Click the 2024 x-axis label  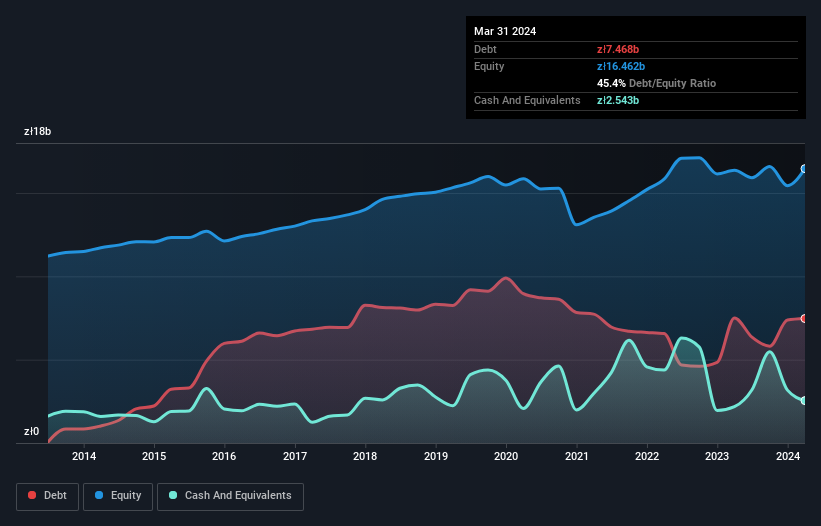(x=788, y=456)
